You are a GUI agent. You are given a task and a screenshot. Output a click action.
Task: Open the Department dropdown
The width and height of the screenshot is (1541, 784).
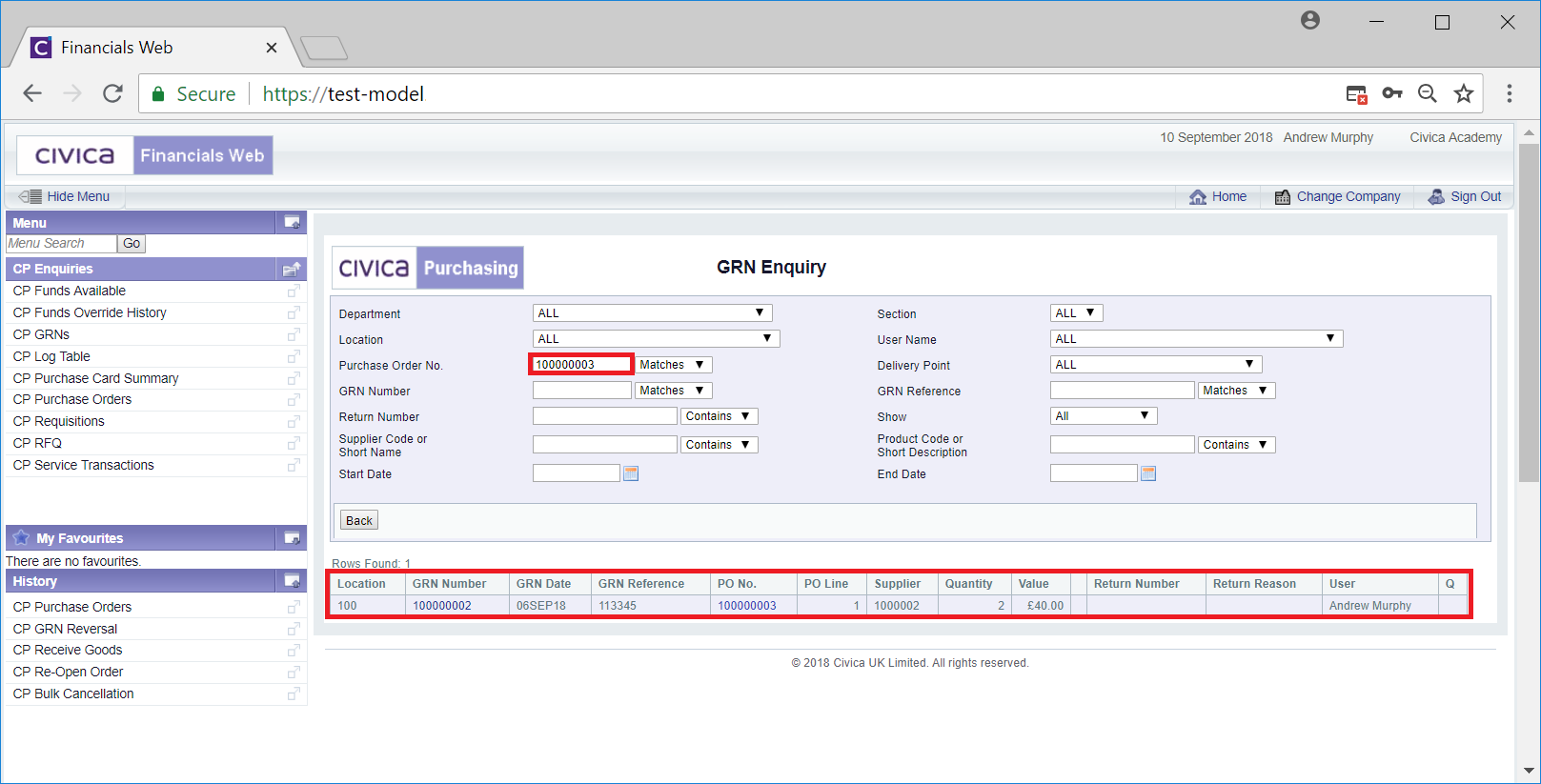652,313
